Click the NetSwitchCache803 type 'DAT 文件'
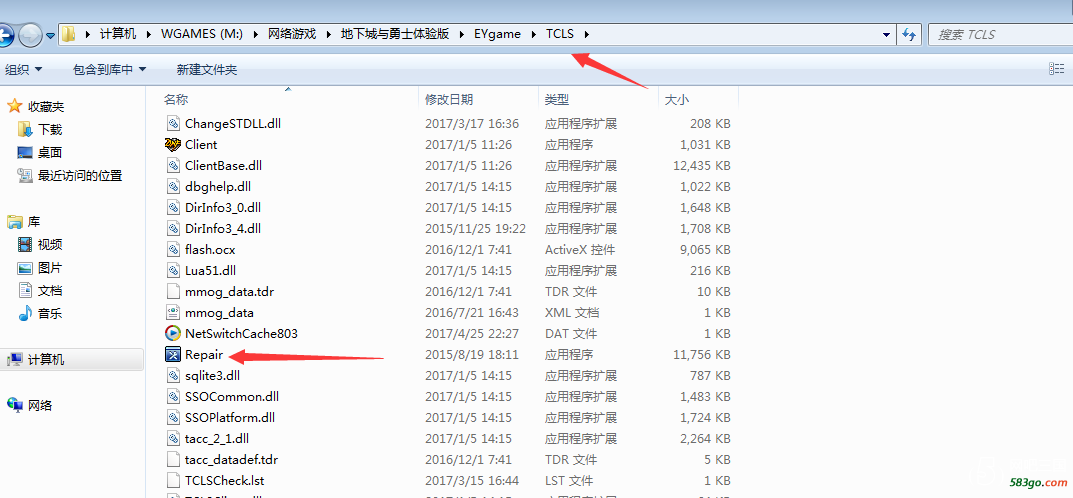 tap(570, 334)
